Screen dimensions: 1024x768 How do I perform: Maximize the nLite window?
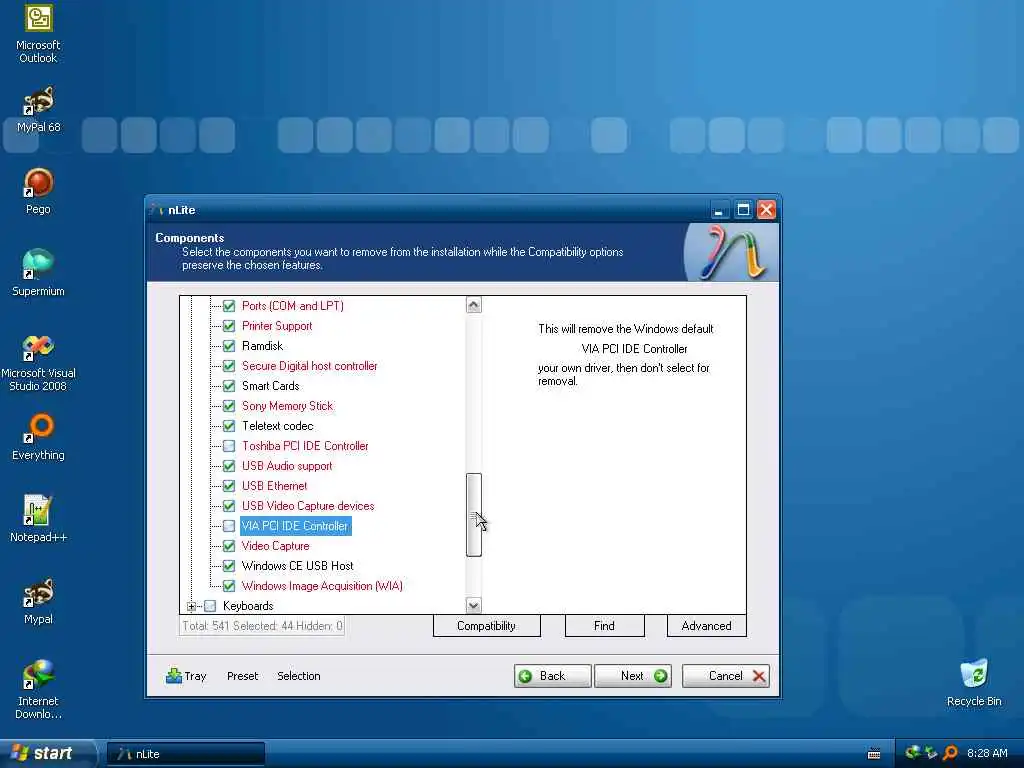point(743,210)
